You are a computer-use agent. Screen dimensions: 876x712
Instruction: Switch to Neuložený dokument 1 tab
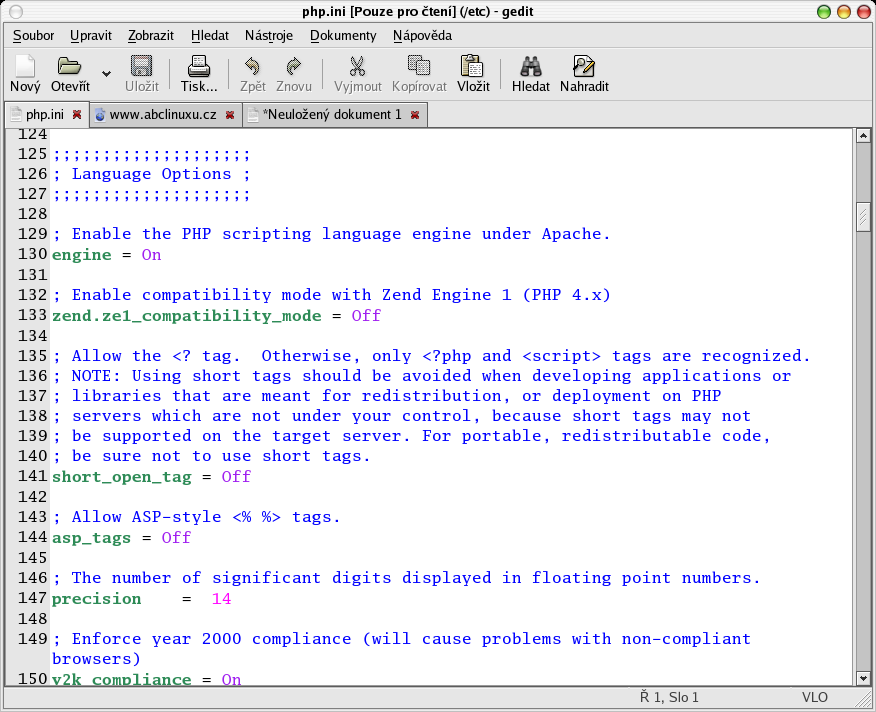332,115
